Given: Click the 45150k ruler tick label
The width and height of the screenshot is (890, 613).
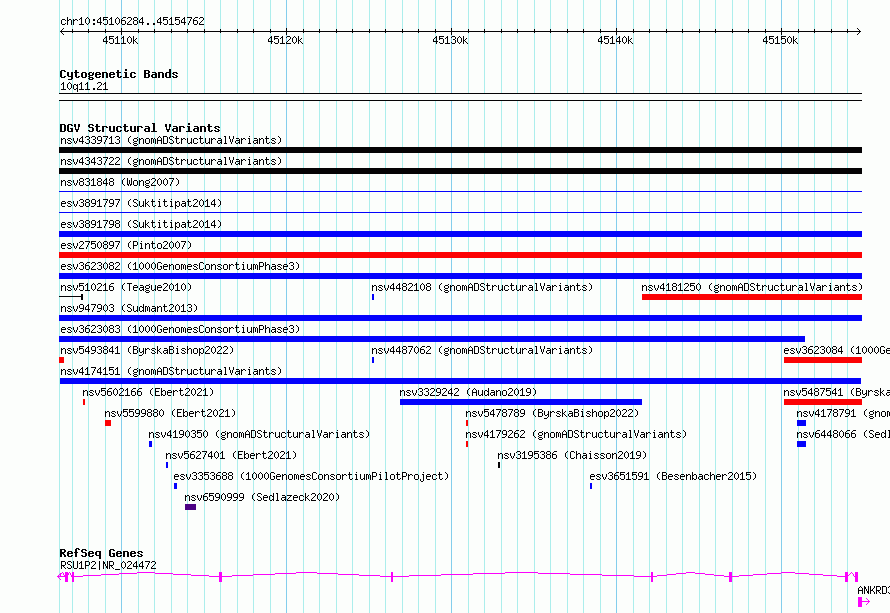Looking at the screenshot, I should pos(780,40).
